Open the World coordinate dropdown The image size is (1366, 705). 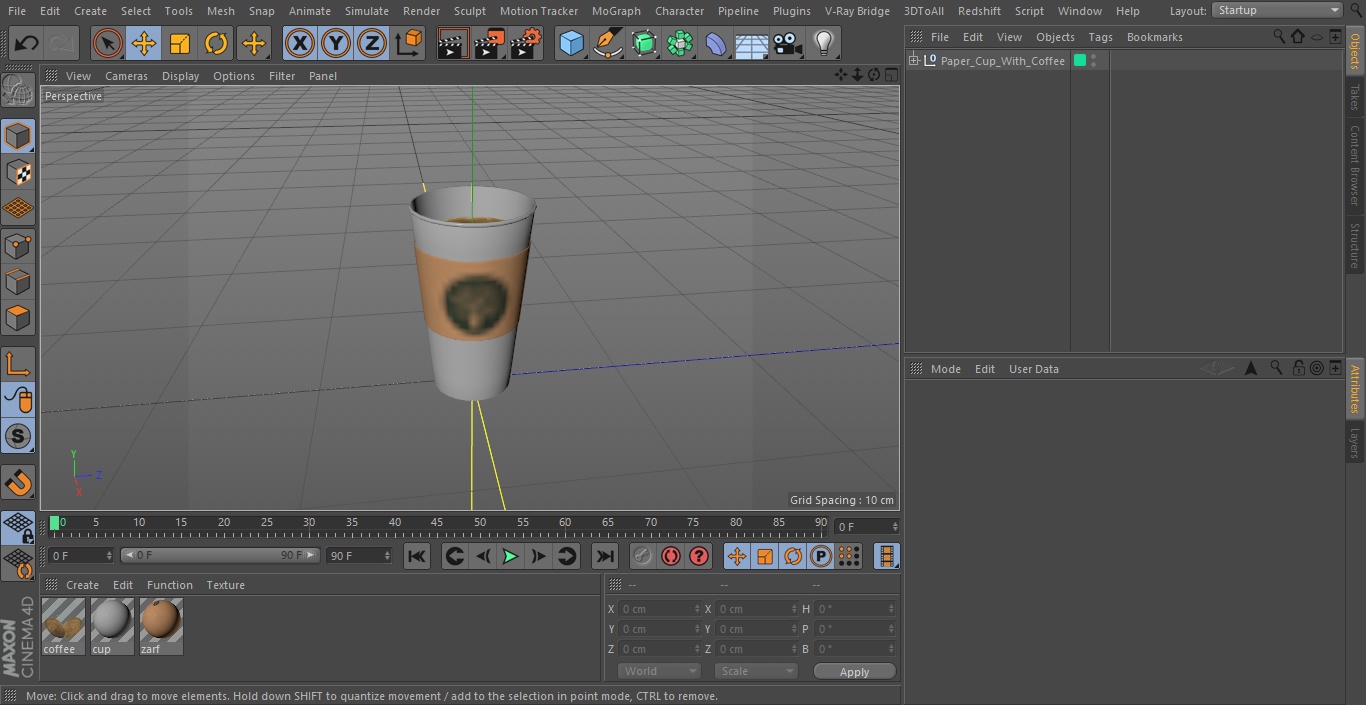659,671
